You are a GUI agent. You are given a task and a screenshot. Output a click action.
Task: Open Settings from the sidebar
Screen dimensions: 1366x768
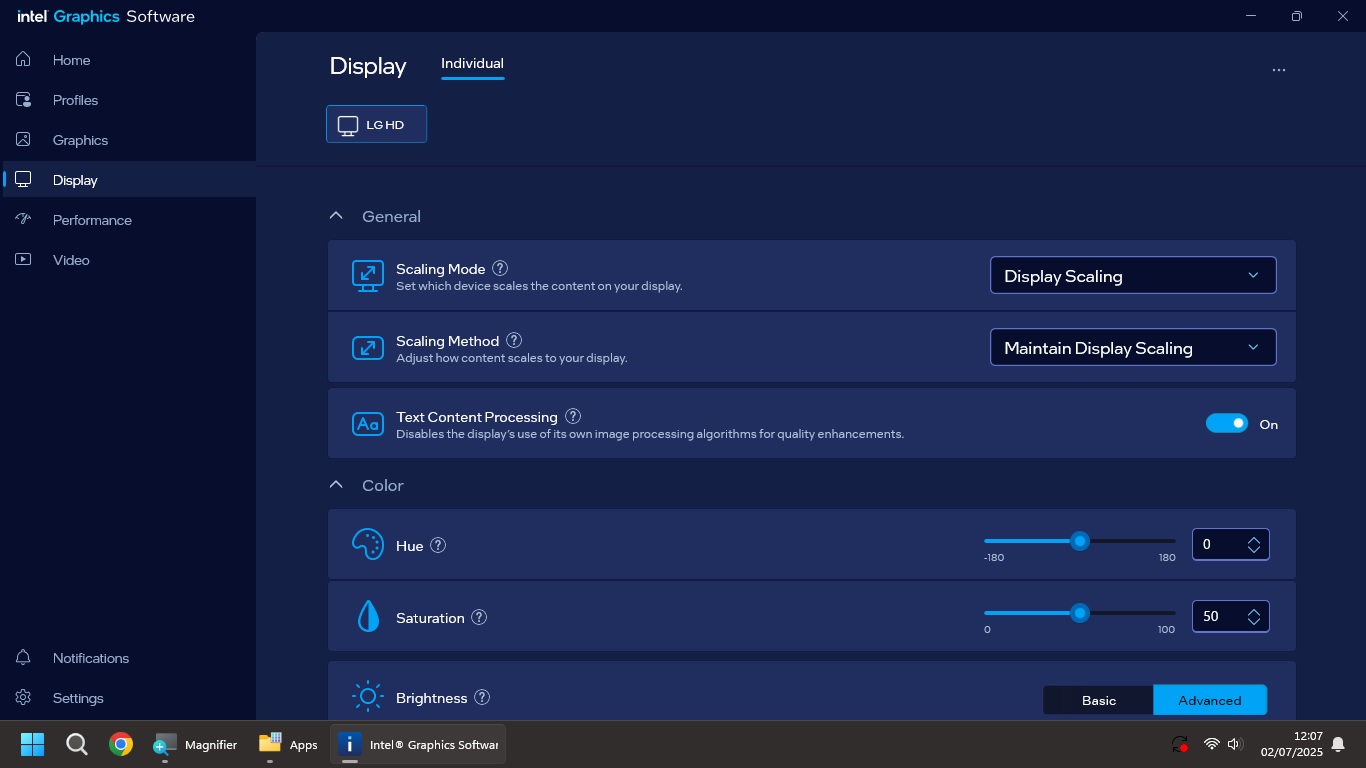[x=77, y=698]
